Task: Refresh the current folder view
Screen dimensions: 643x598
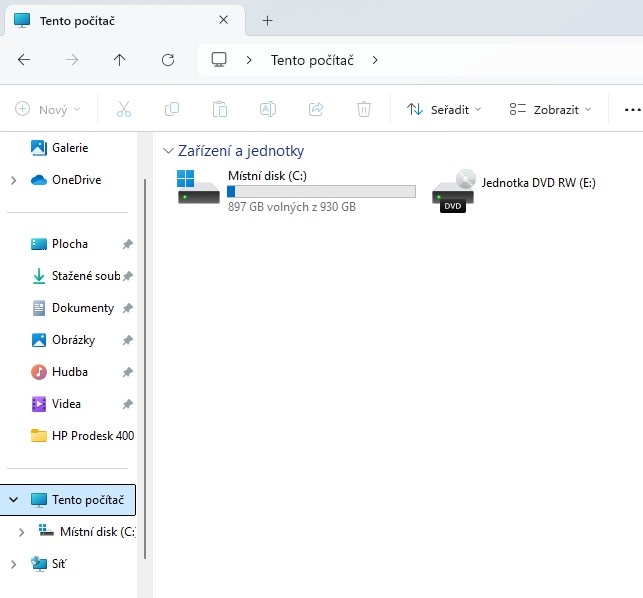Action: pos(168,60)
